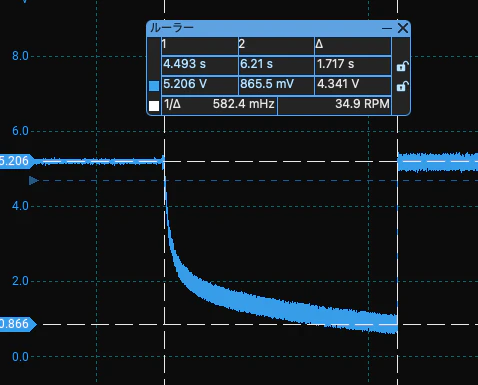Click the white 1/Δ color swatch
This screenshot has width=478, height=385.
tap(154, 106)
